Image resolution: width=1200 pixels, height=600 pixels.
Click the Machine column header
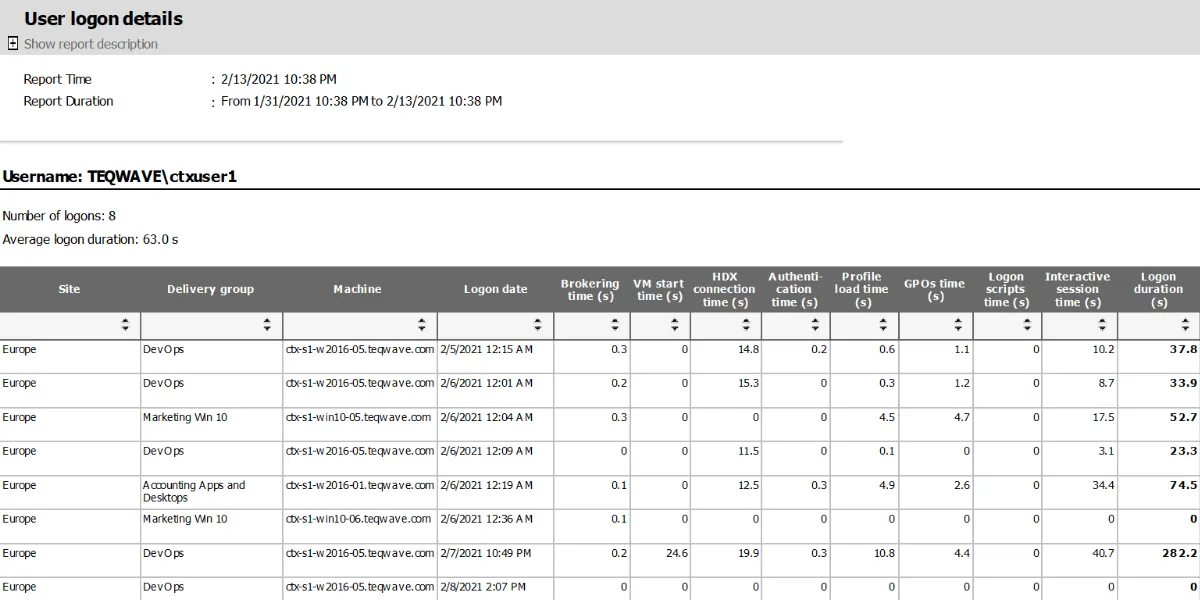[357, 289]
